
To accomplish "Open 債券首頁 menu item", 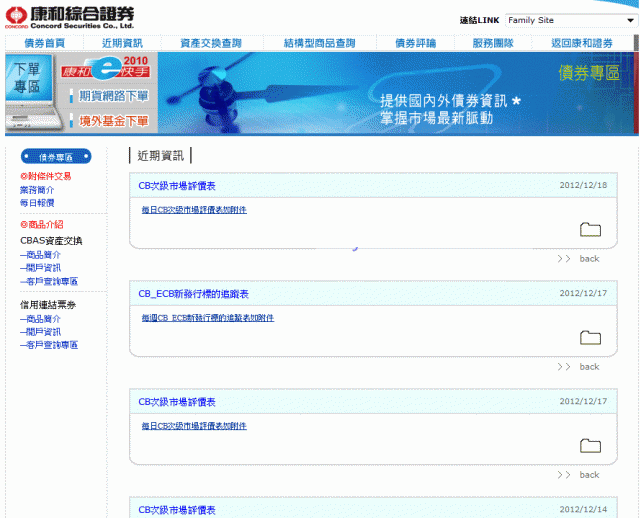I will pyautogui.click(x=44, y=43).
